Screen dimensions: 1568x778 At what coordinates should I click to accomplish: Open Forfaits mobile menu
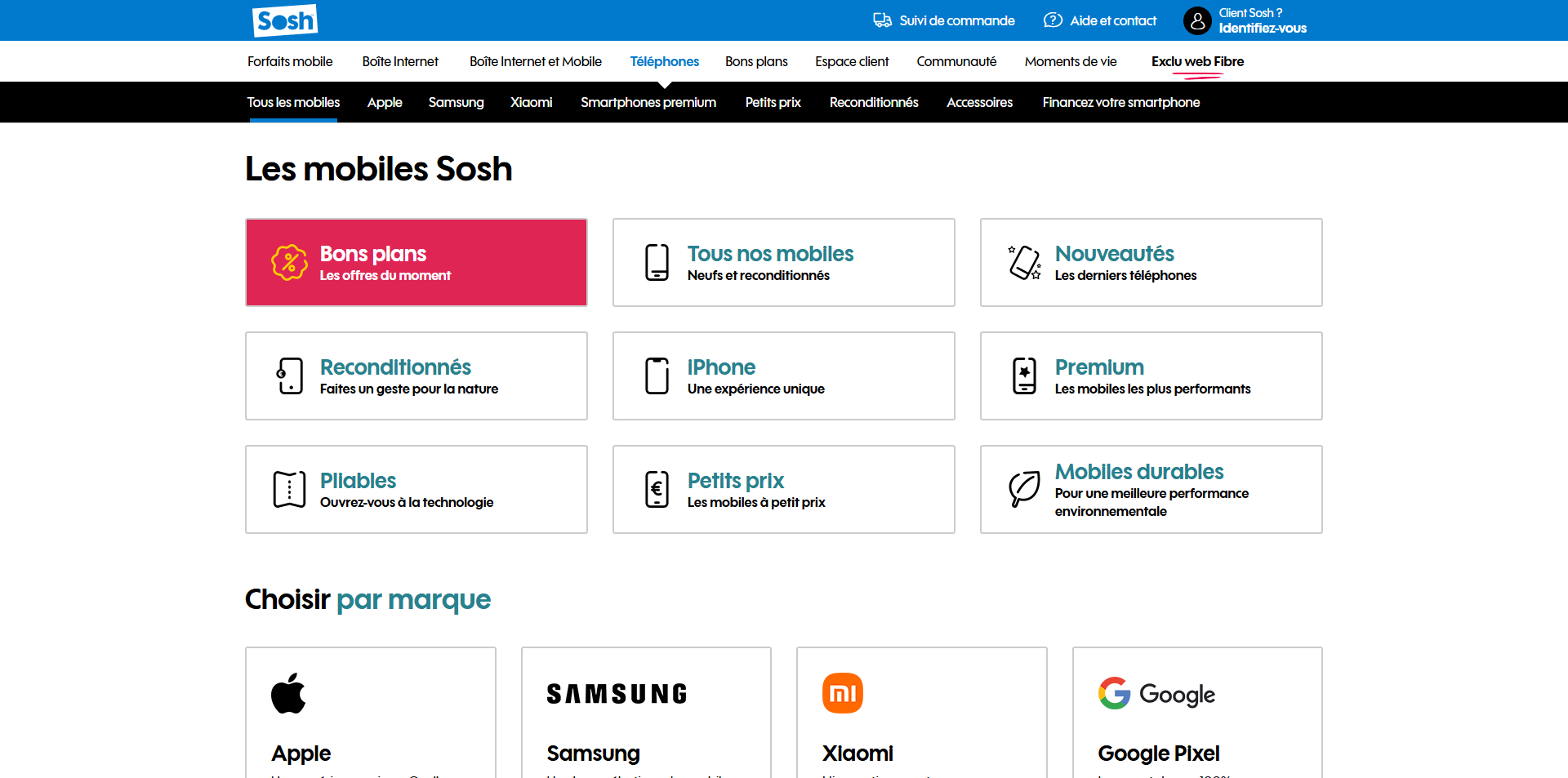[290, 61]
